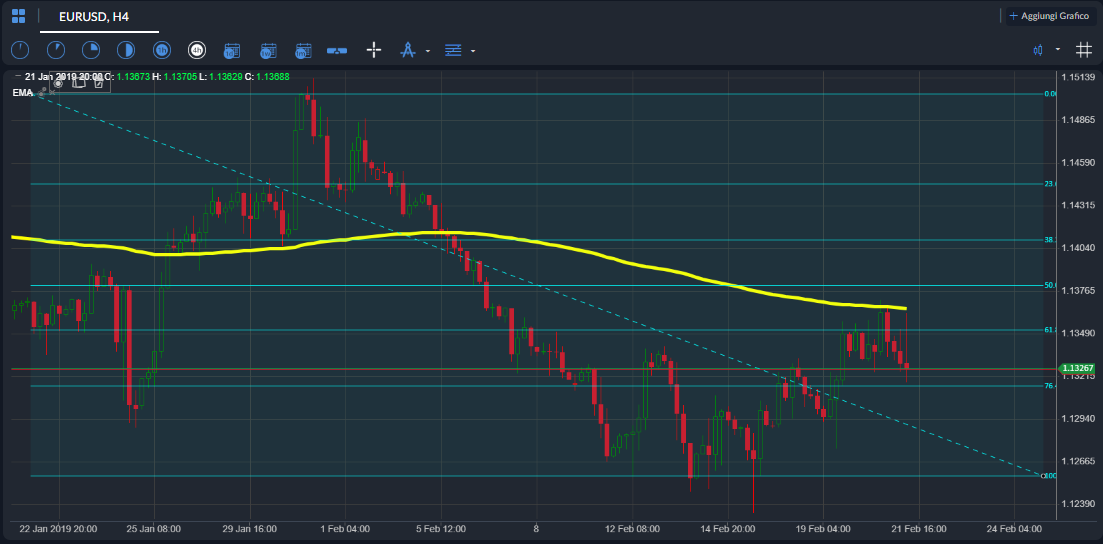
Task: Click the 21 Feb 16:00 date label
Action: click(919, 529)
